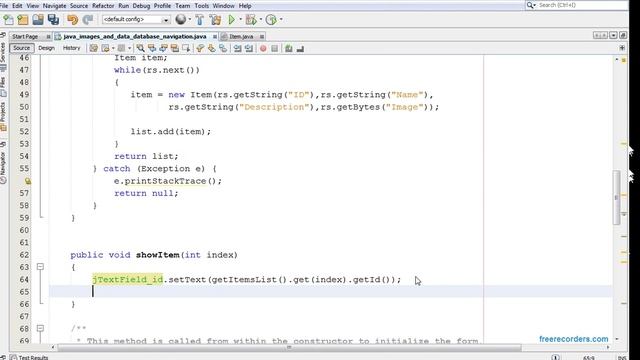Collapse the showItem method fold at line 63
Viewport: 640px width, 360px height.
(40, 267)
